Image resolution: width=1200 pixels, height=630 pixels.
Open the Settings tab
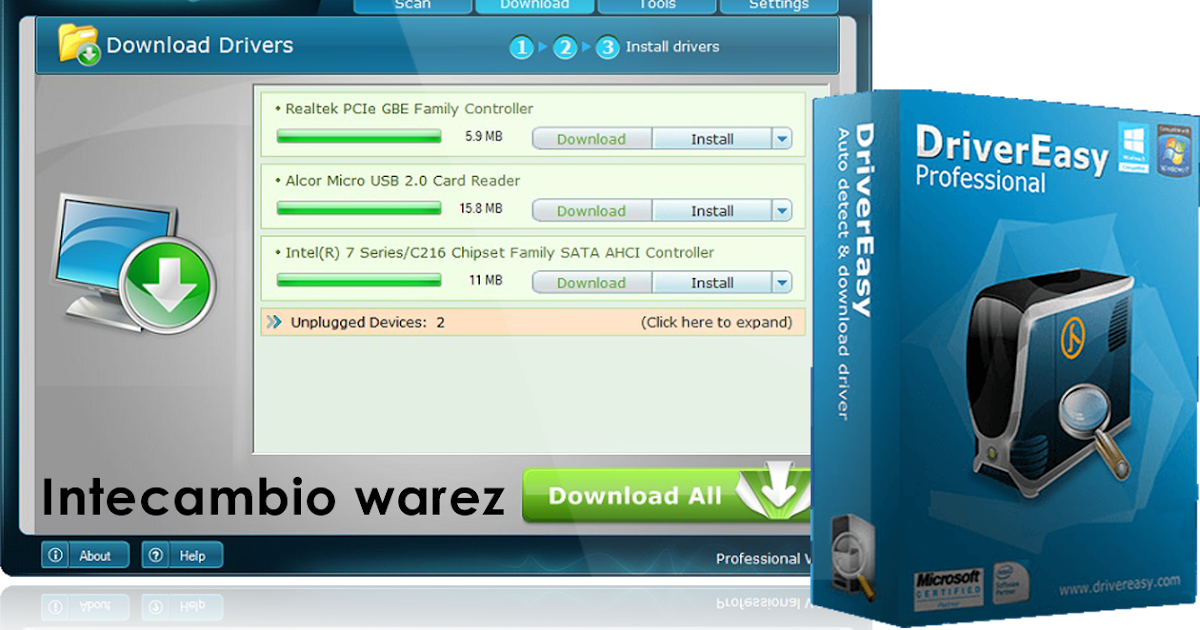779,5
